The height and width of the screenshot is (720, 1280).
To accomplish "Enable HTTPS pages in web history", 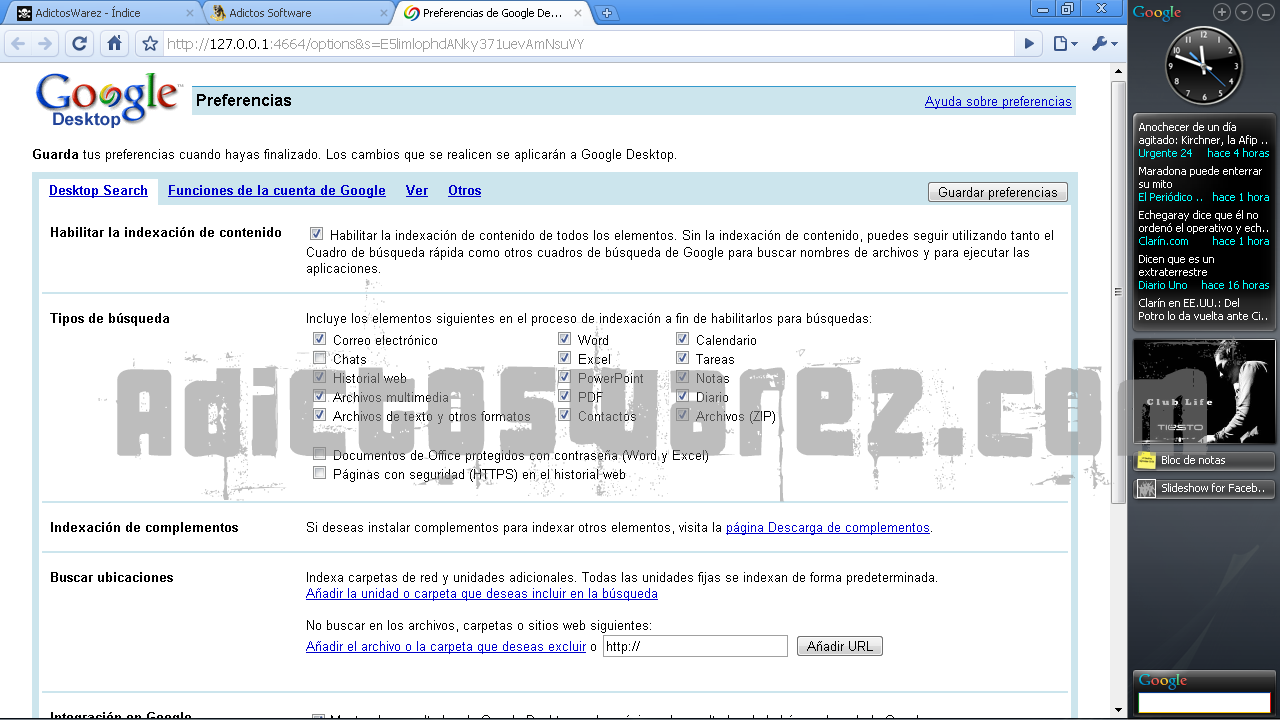I will (320, 473).
